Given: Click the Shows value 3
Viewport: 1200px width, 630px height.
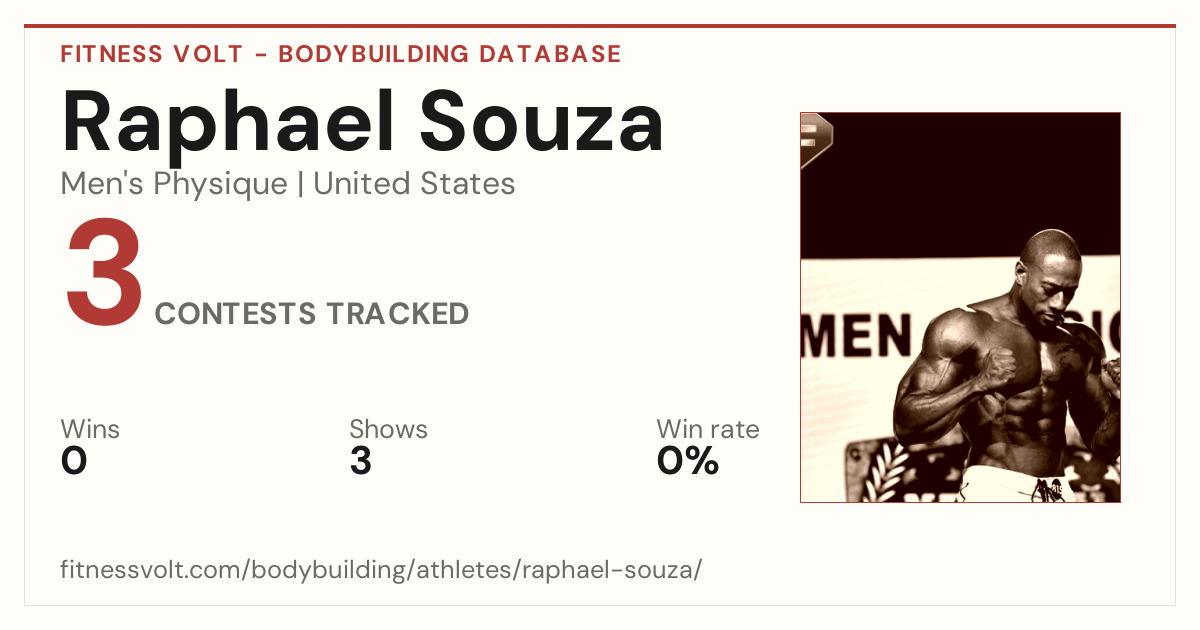Looking at the screenshot, I should [361, 461].
